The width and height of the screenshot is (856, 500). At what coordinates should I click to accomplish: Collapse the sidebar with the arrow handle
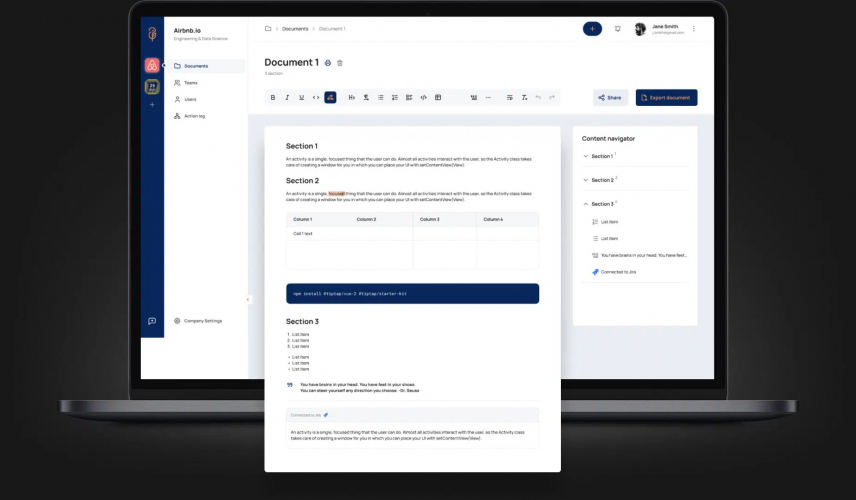click(x=248, y=299)
